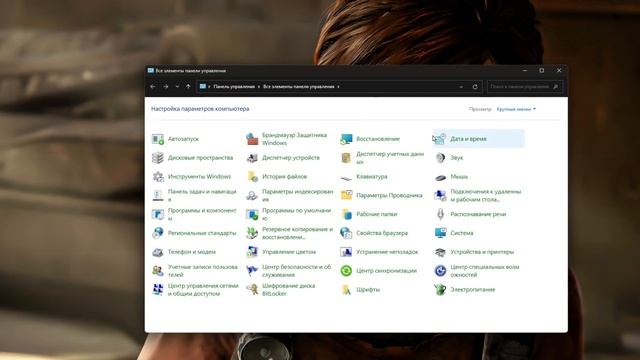640x360 pixels.
Task: Open the Дисковые пространства icon
Action: pos(158,158)
